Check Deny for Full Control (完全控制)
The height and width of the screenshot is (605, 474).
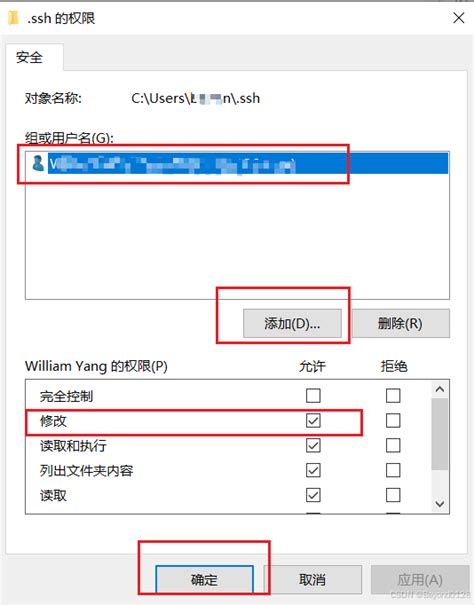(x=393, y=395)
